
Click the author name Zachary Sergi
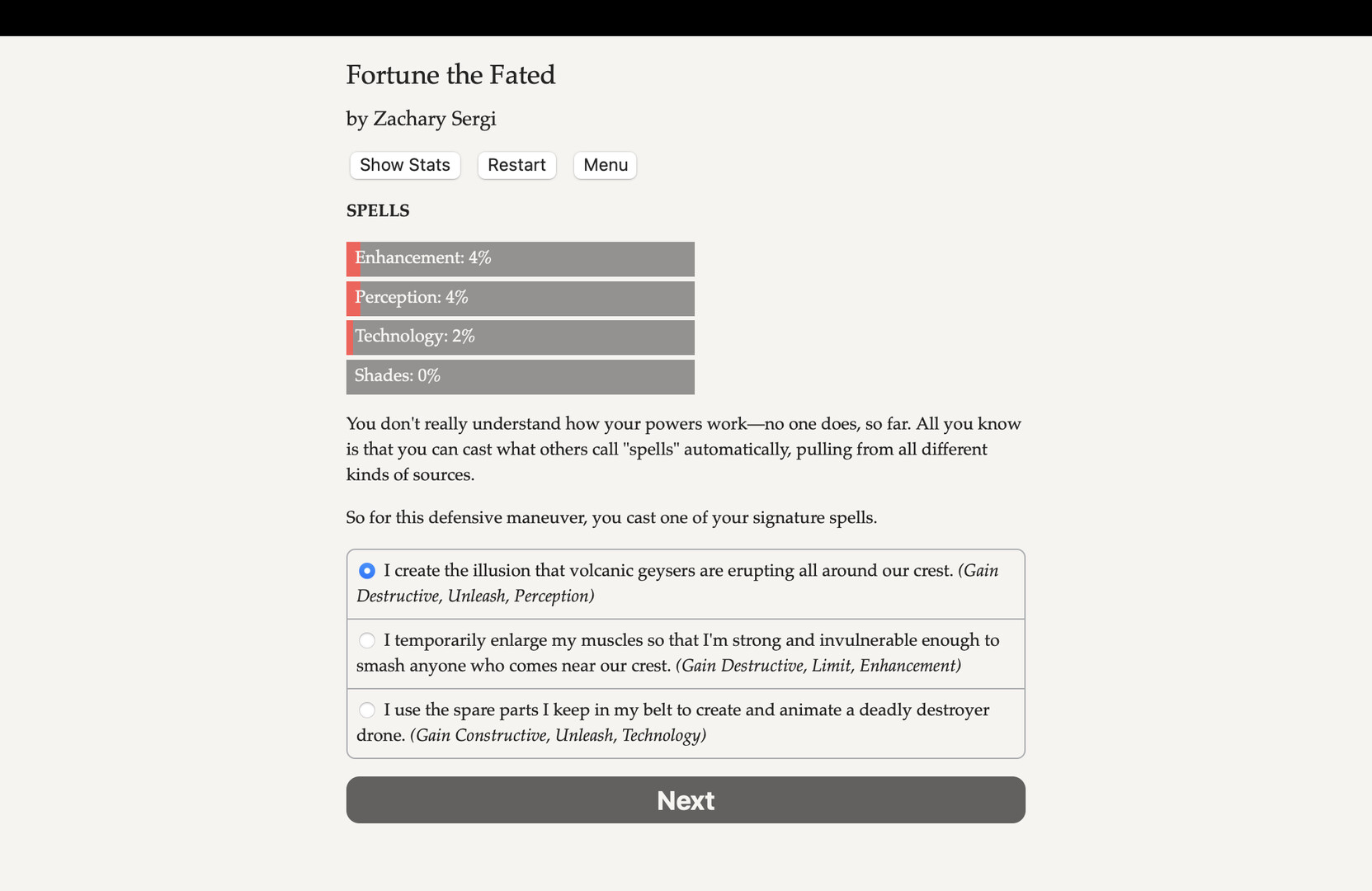pos(421,118)
